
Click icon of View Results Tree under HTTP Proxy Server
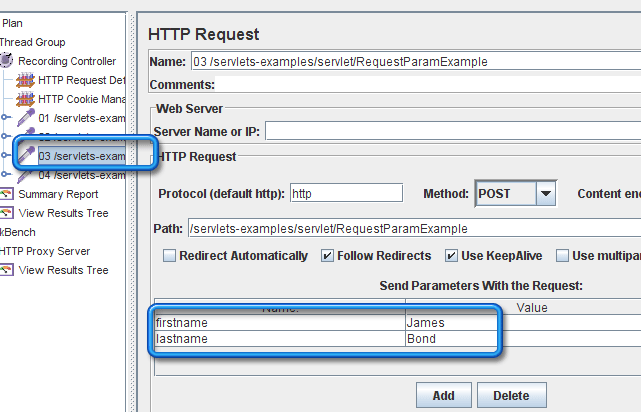tap(7, 270)
